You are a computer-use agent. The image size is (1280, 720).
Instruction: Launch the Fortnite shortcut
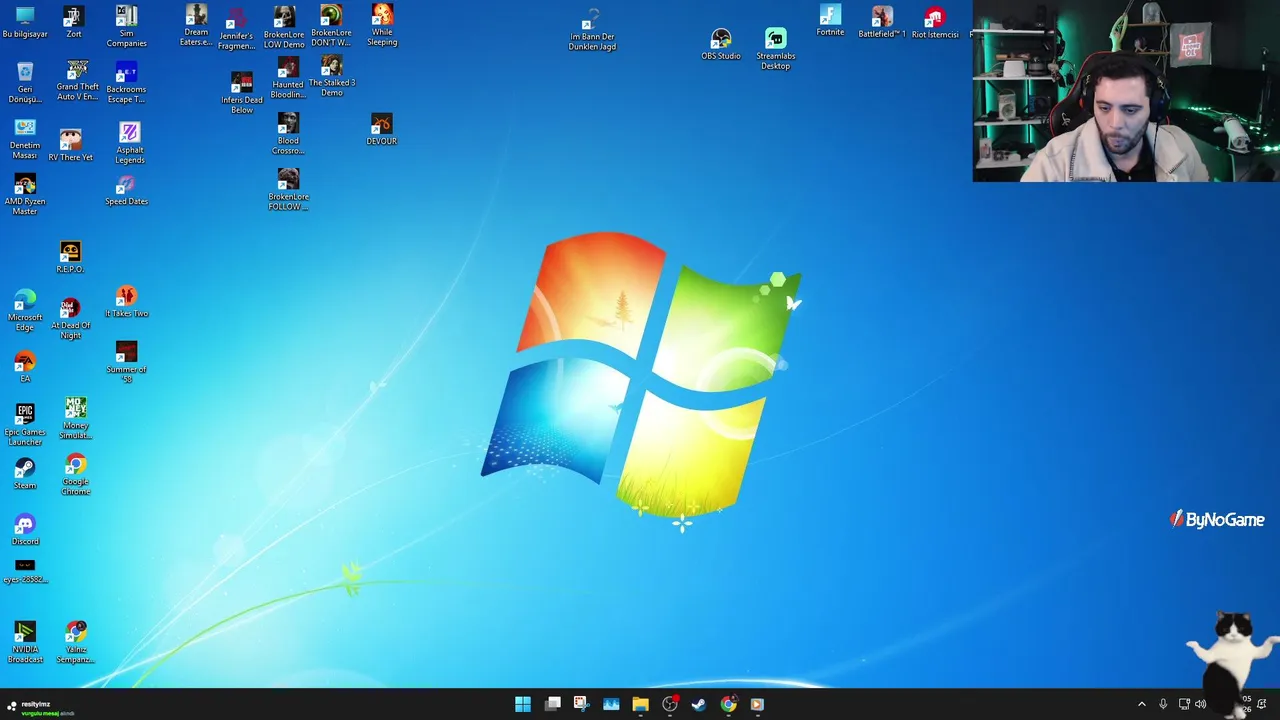click(x=830, y=21)
